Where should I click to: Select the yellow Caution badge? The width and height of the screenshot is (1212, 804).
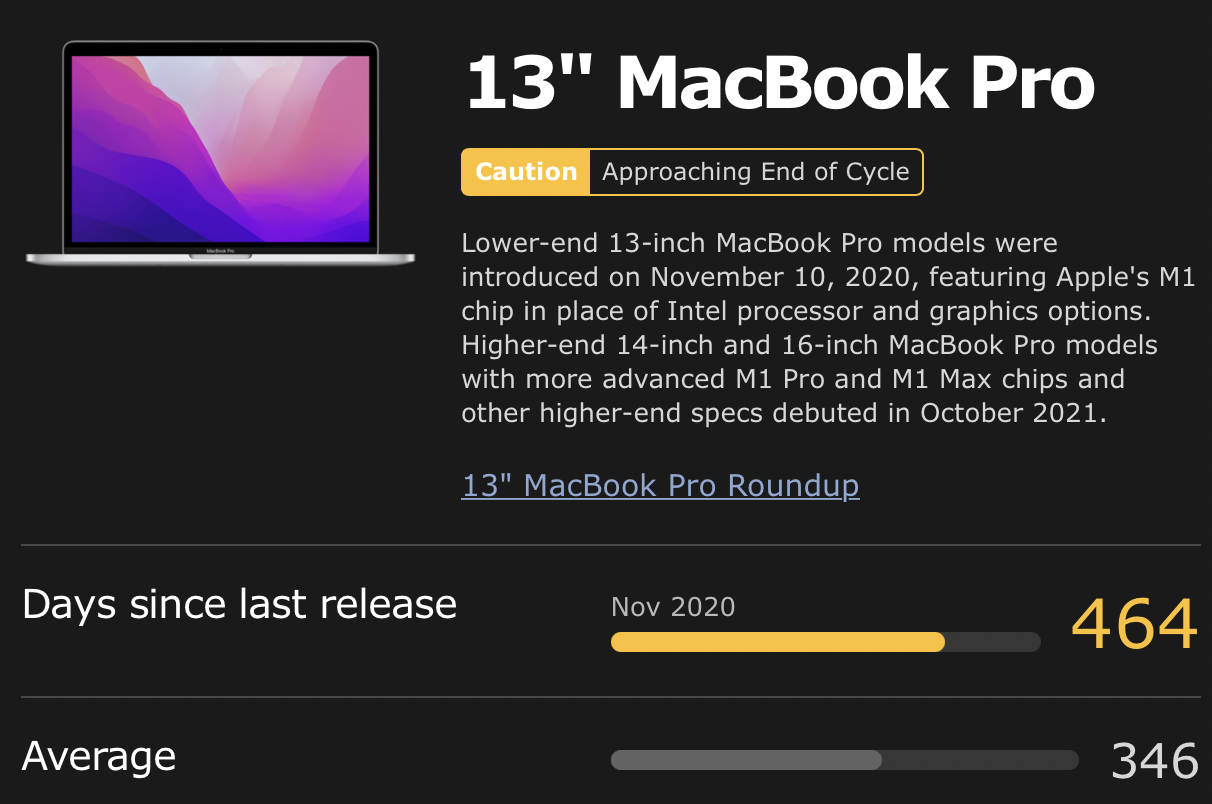click(526, 172)
